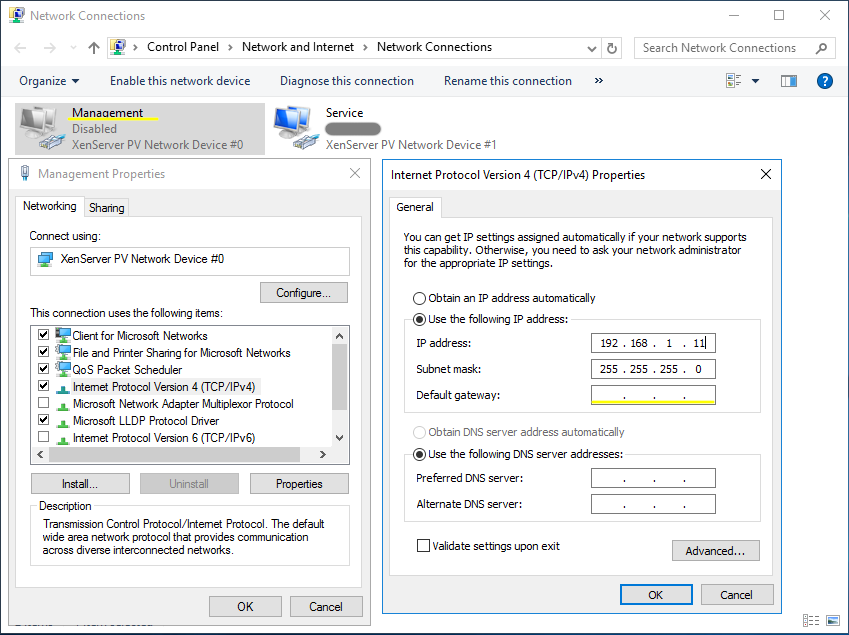Click the back navigation arrow

(x=19, y=47)
